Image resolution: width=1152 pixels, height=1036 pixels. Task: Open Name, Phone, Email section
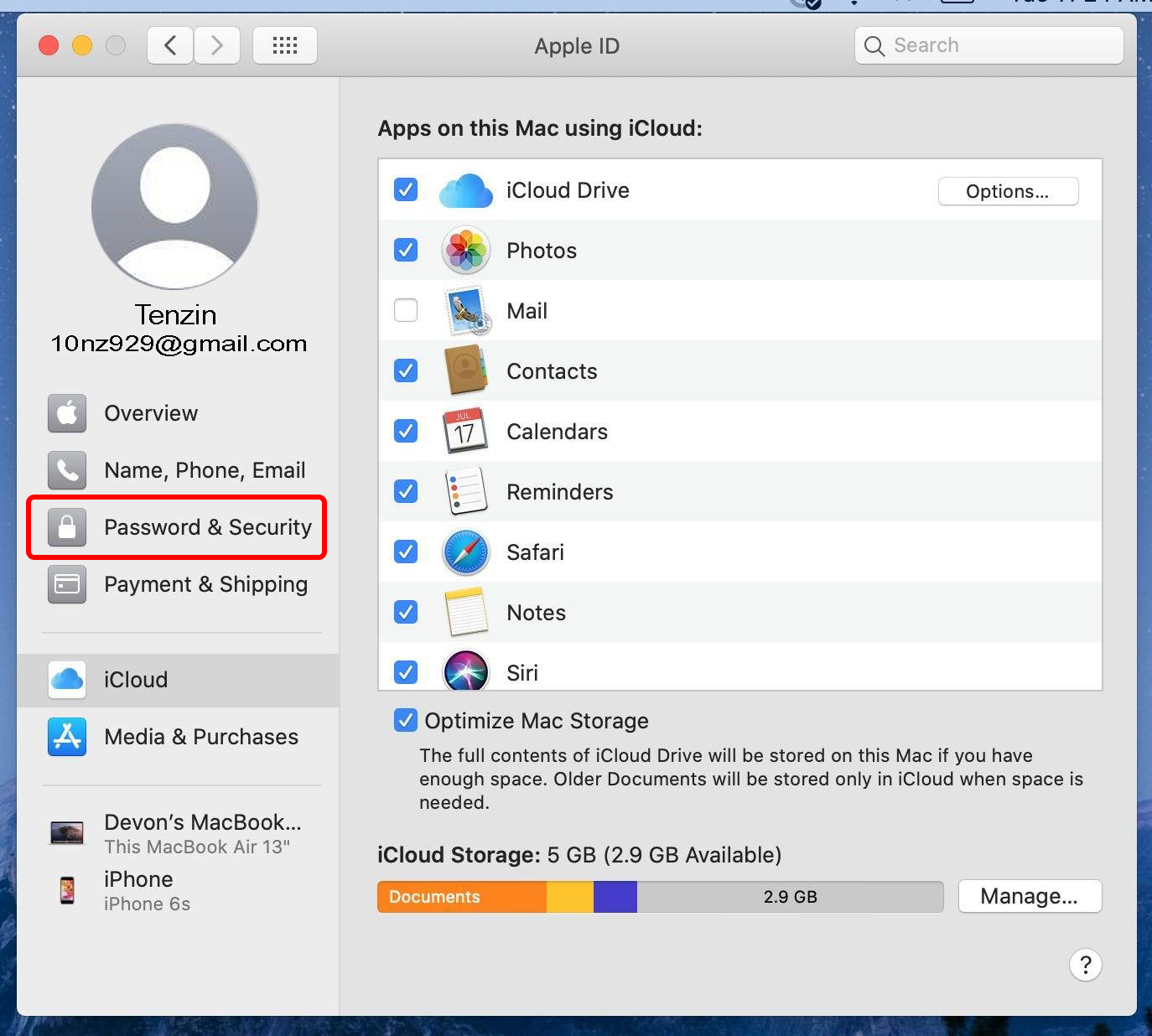pyautogui.click(x=178, y=470)
